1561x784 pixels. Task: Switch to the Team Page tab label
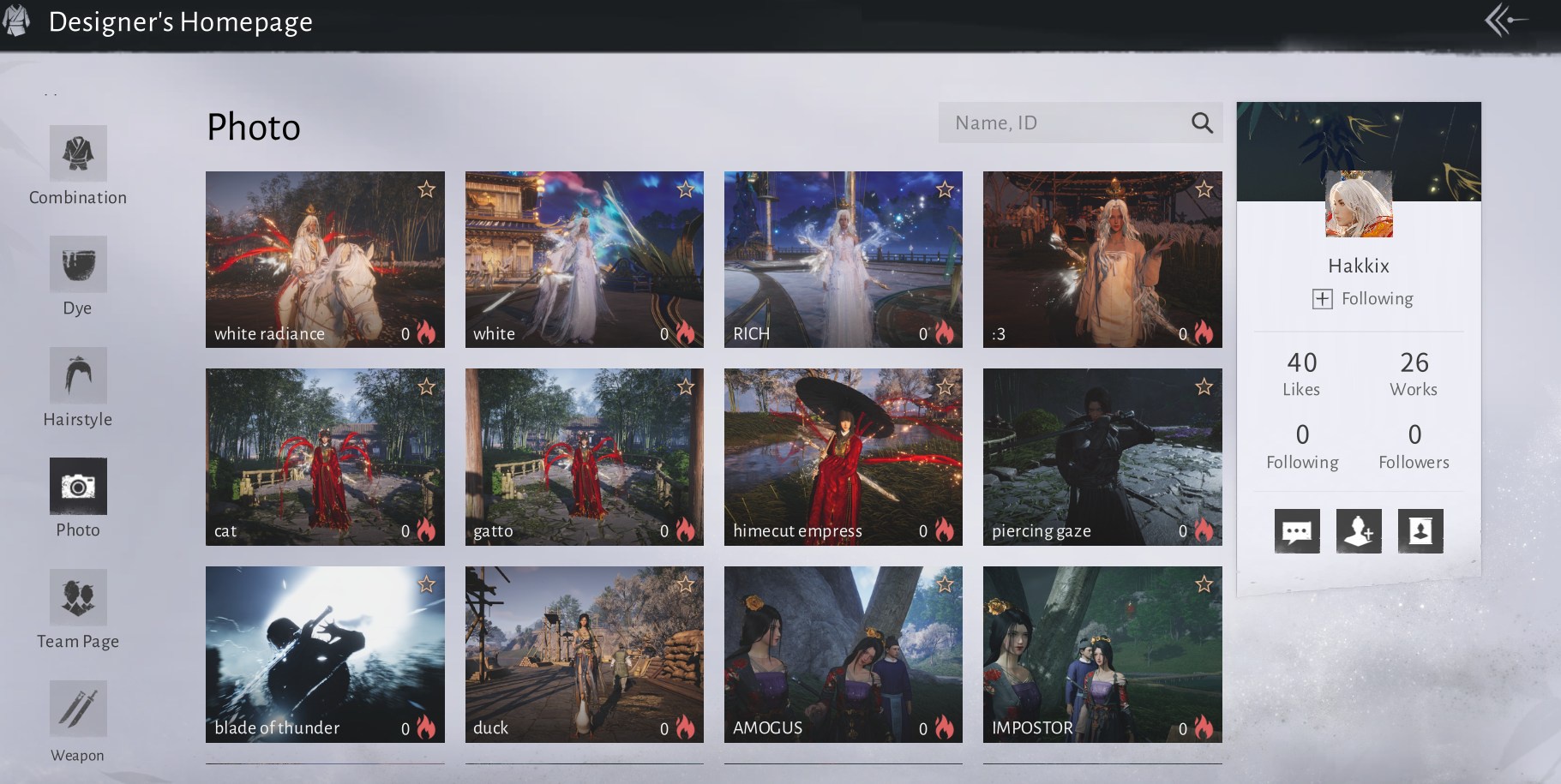click(x=78, y=641)
